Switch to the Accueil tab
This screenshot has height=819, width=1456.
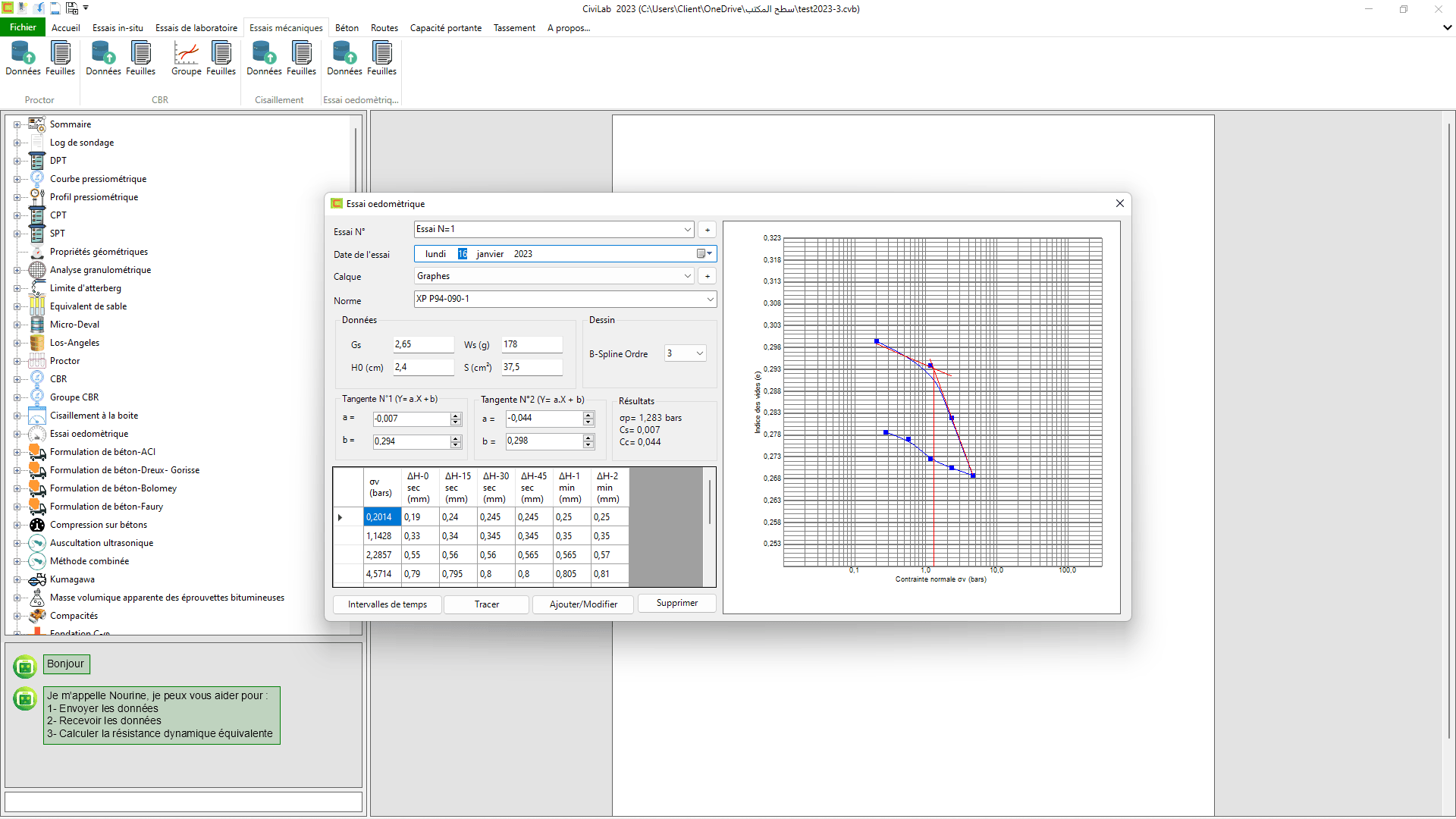[66, 28]
